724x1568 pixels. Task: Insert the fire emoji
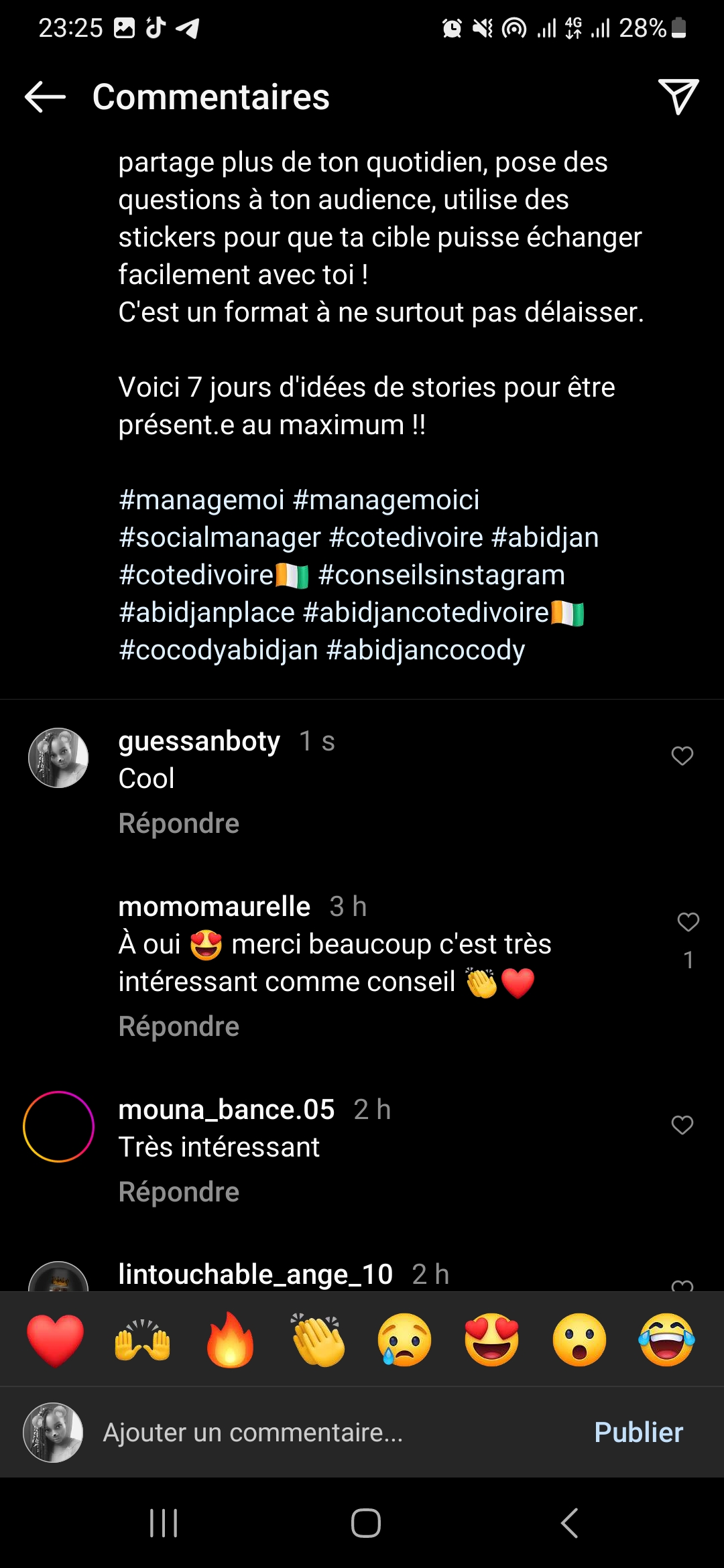point(230,1340)
